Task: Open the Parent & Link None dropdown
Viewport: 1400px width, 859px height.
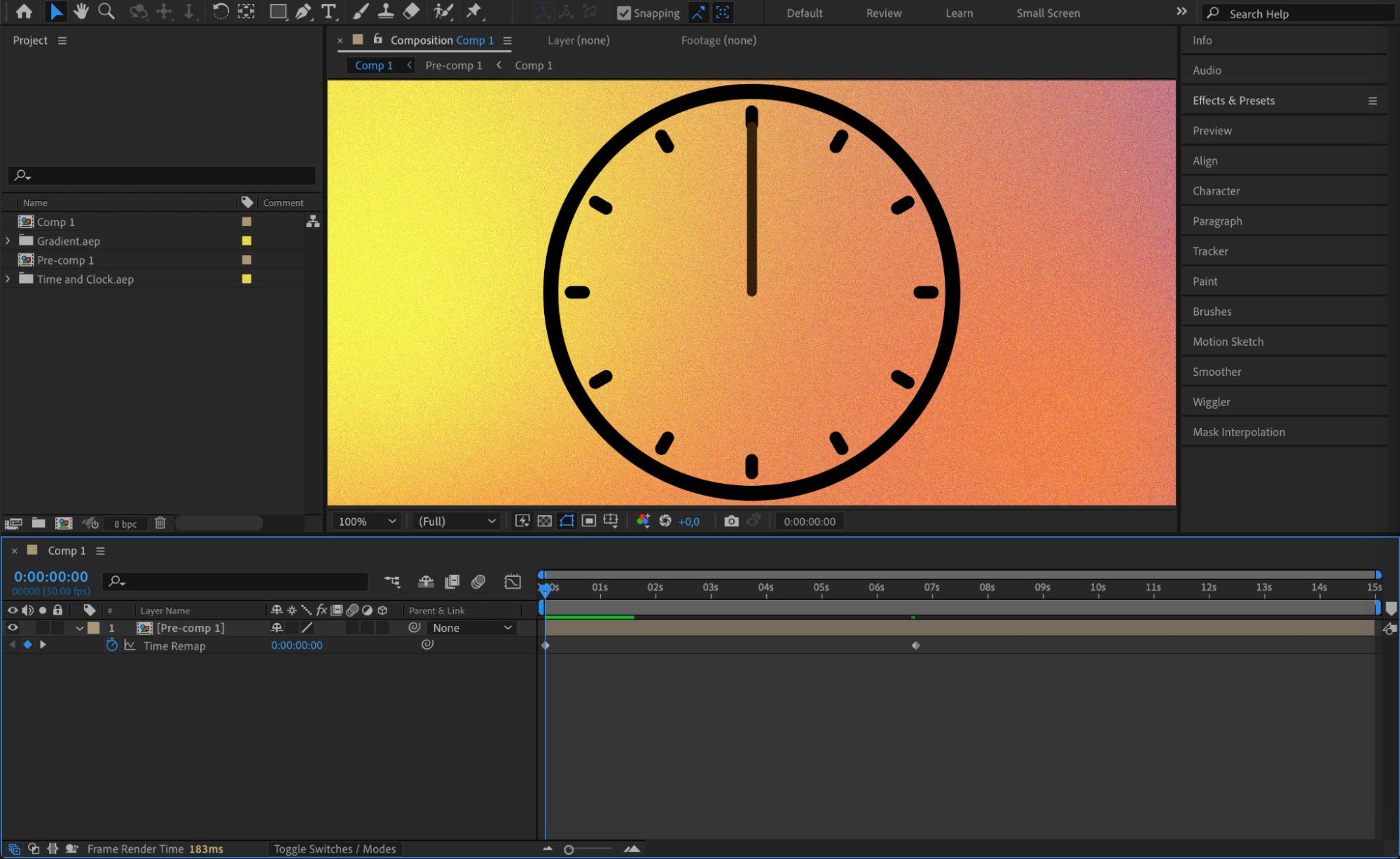Action: [x=471, y=628]
